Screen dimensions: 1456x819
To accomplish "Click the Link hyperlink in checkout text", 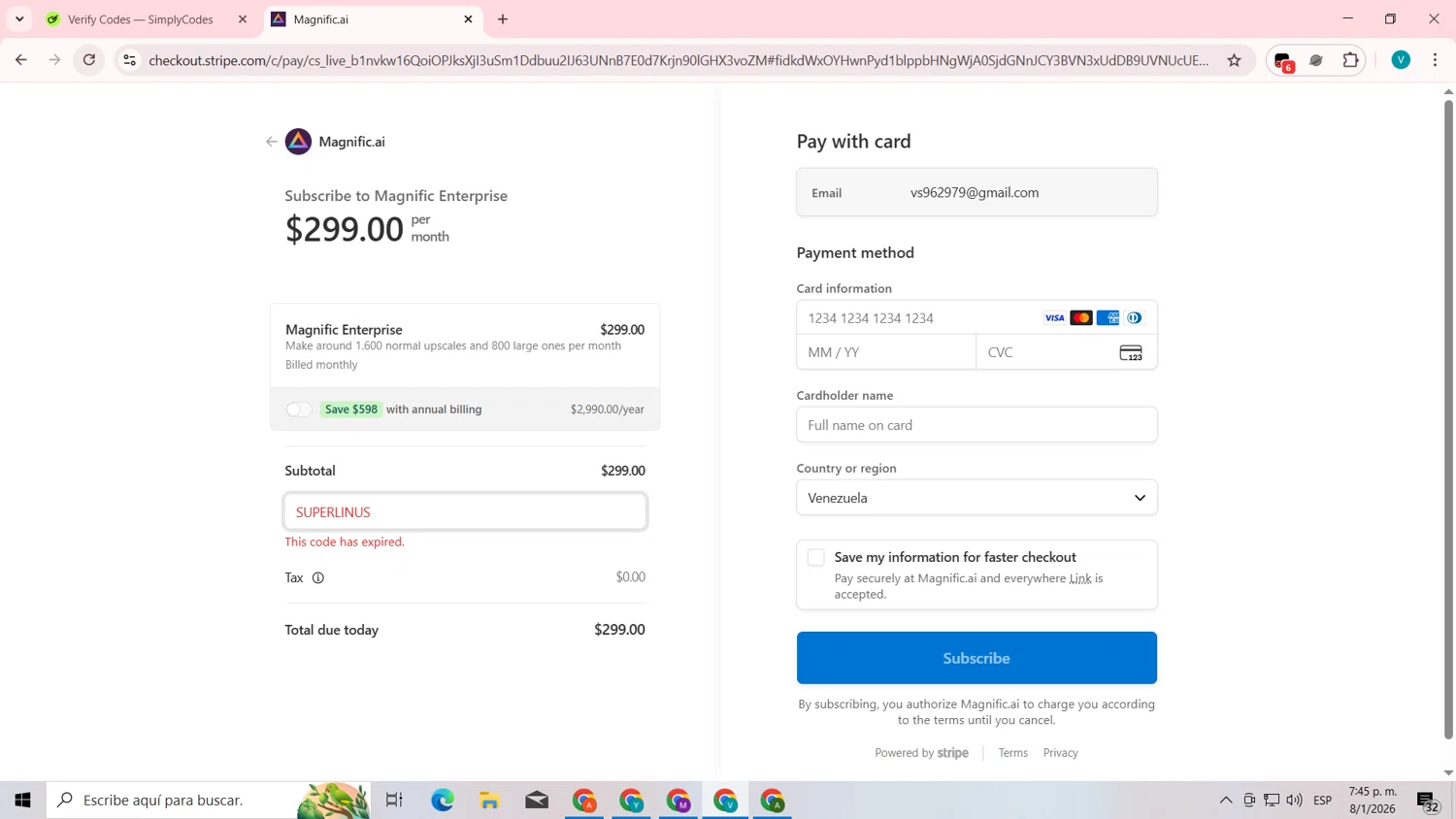I will pyautogui.click(x=1080, y=578).
